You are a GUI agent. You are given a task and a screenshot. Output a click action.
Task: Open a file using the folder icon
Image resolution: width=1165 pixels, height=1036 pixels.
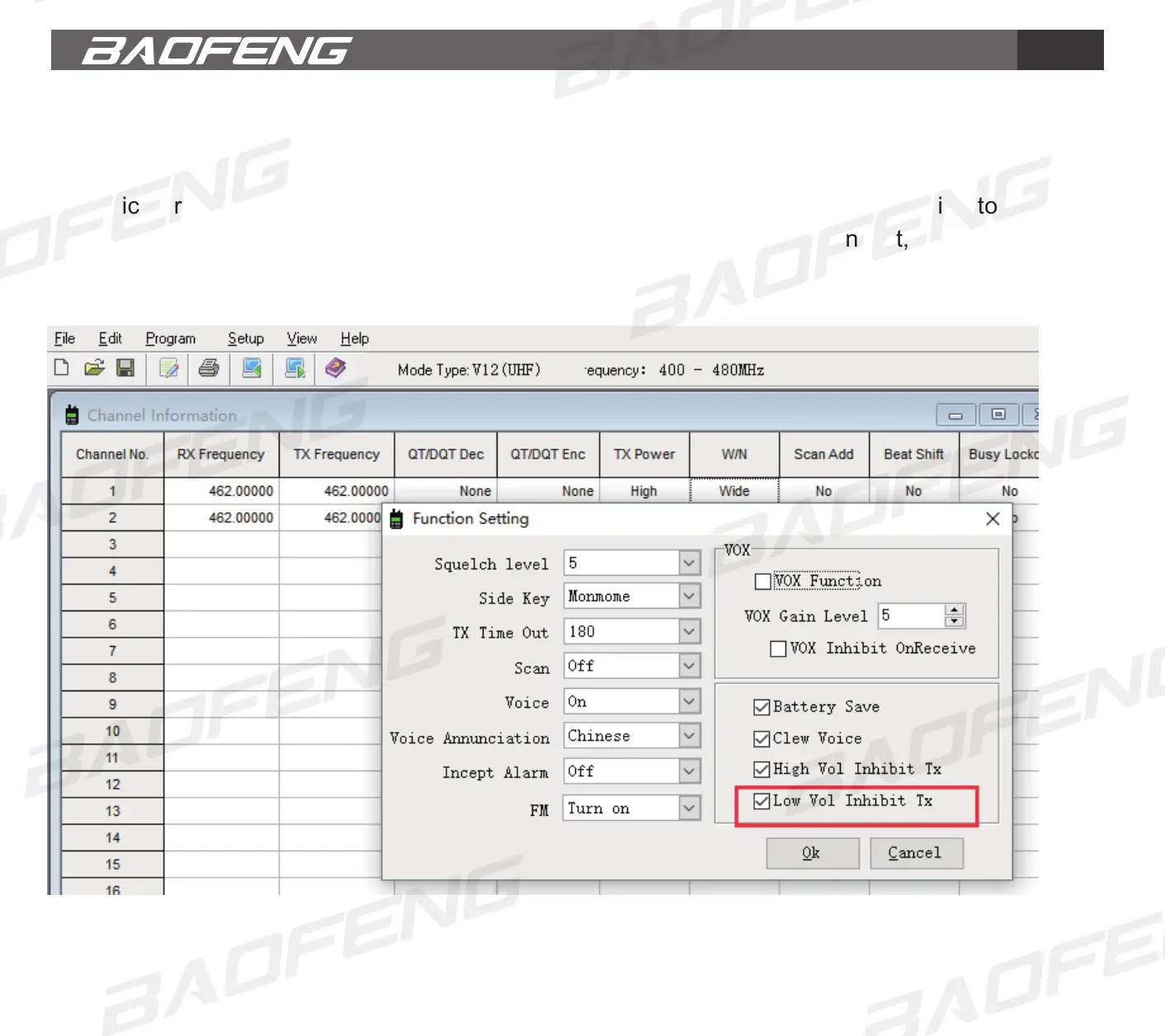pyautogui.click(x=94, y=368)
